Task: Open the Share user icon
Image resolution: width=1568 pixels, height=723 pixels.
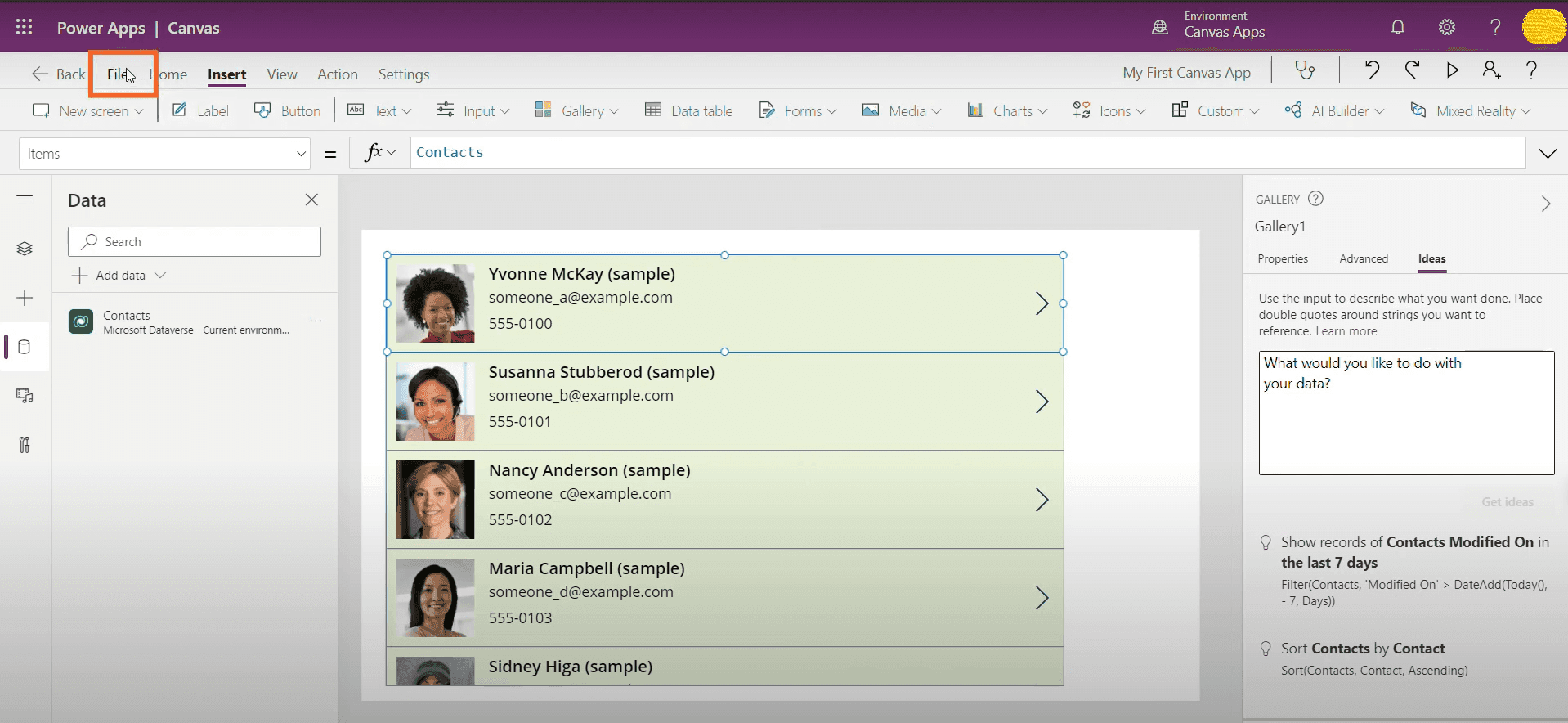Action: coord(1491,71)
